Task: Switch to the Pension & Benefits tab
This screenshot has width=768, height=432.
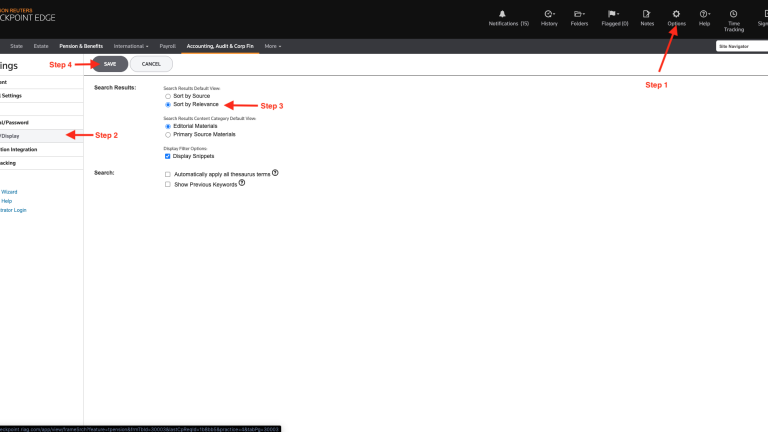Action: click(81, 46)
